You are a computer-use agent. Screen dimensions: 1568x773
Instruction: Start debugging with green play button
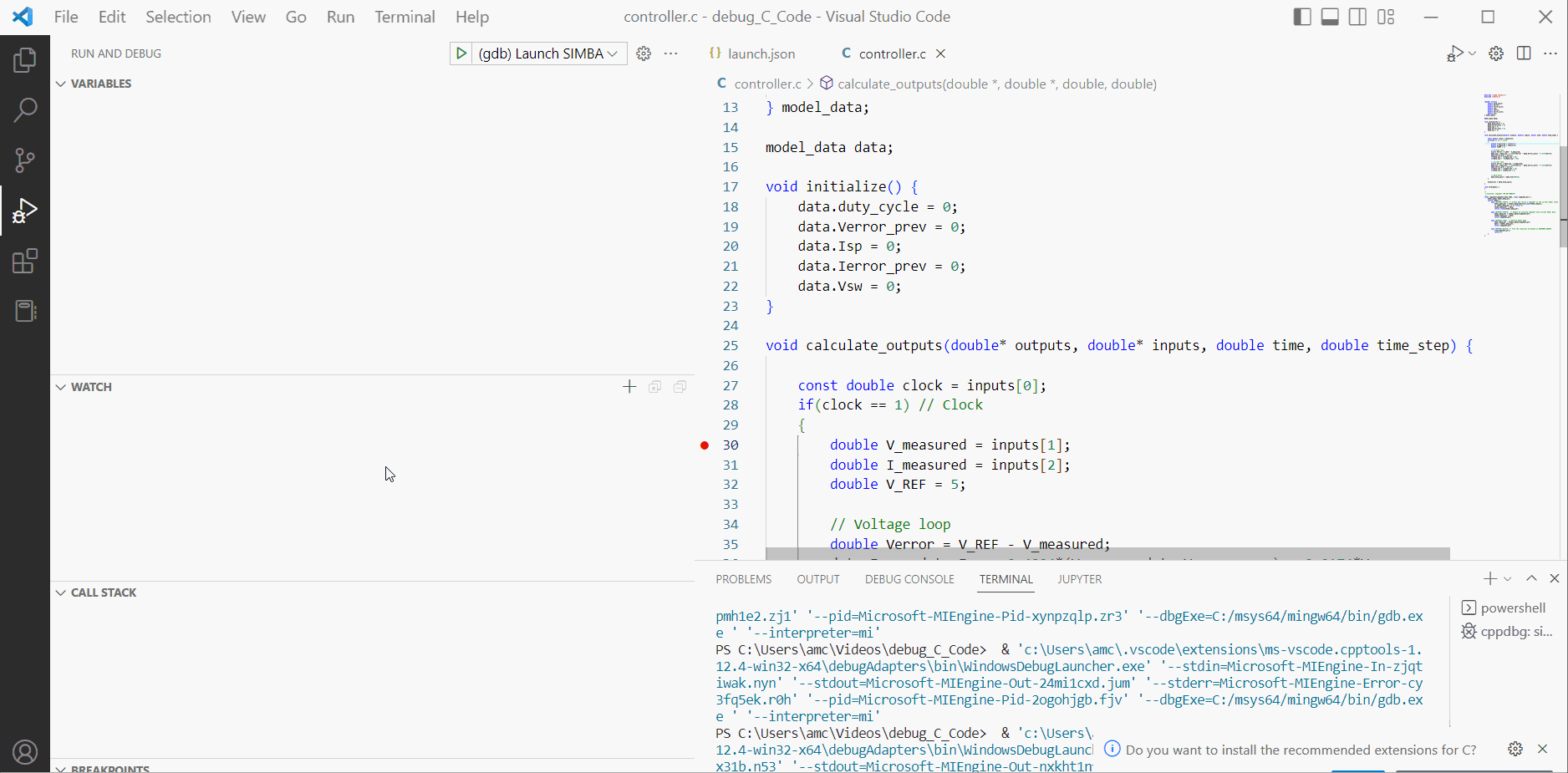(461, 53)
